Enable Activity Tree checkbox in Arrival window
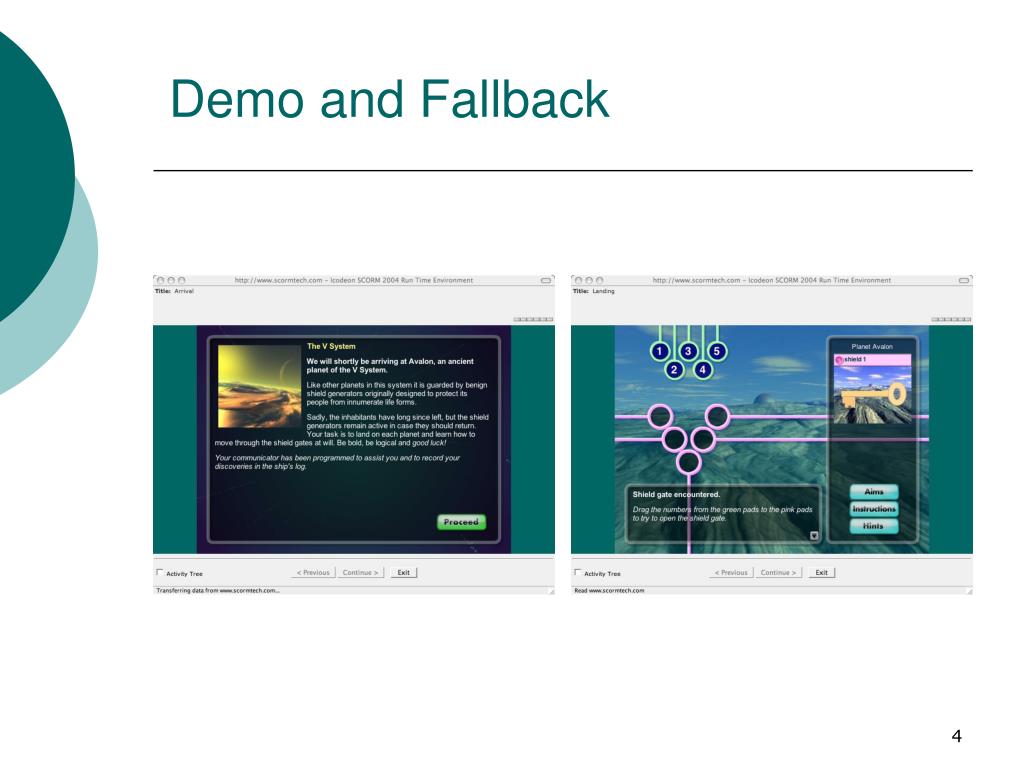The height and width of the screenshot is (768, 1024). pyautogui.click(x=160, y=573)
